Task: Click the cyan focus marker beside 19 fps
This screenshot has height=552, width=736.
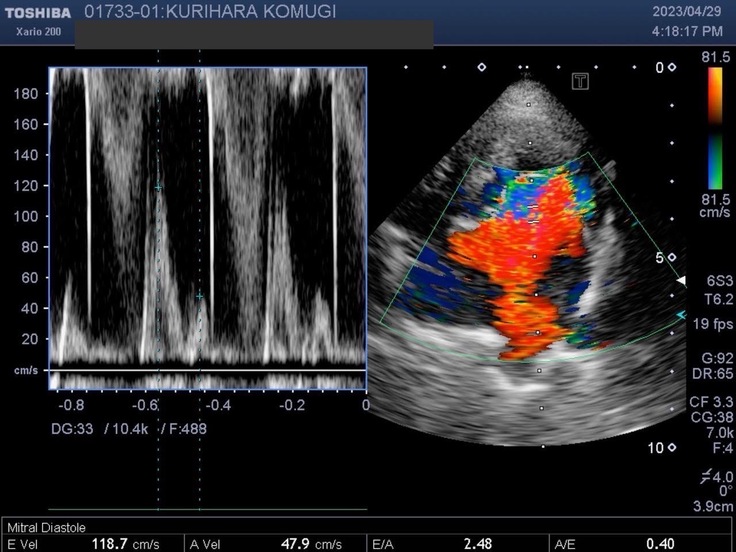Action: [x=681, y=315]
